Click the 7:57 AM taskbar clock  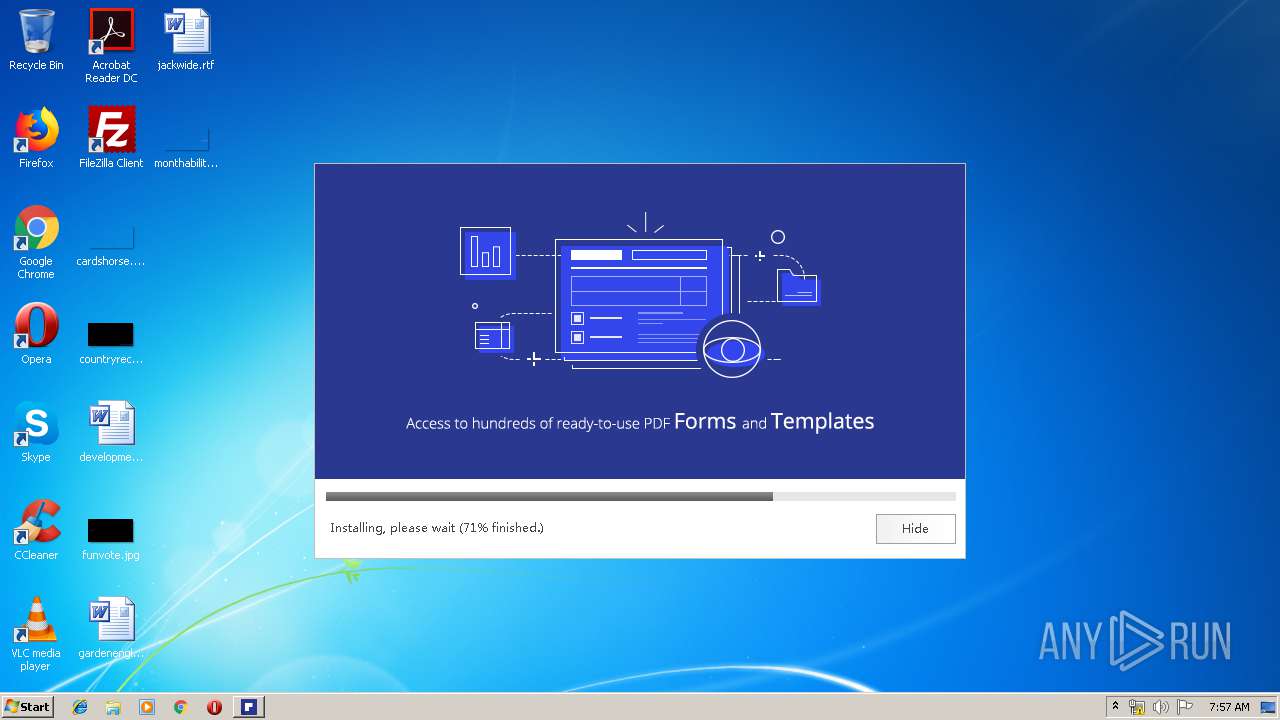(x=1229, y=707)
